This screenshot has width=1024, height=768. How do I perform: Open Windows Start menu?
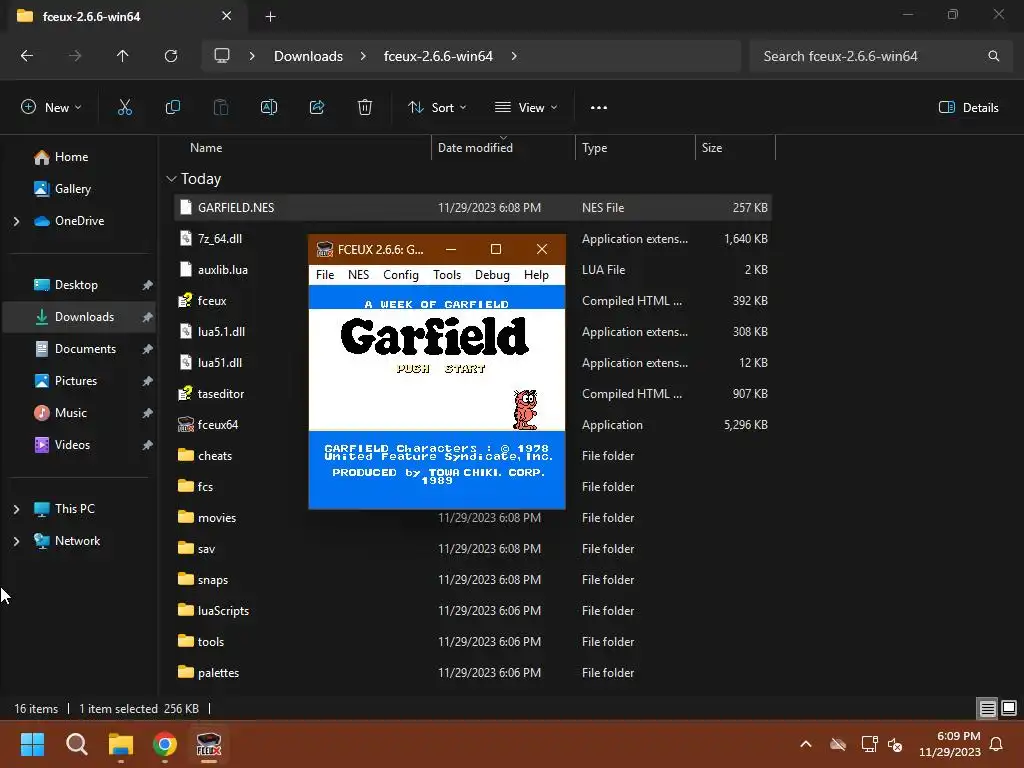(x=32, y=744)
